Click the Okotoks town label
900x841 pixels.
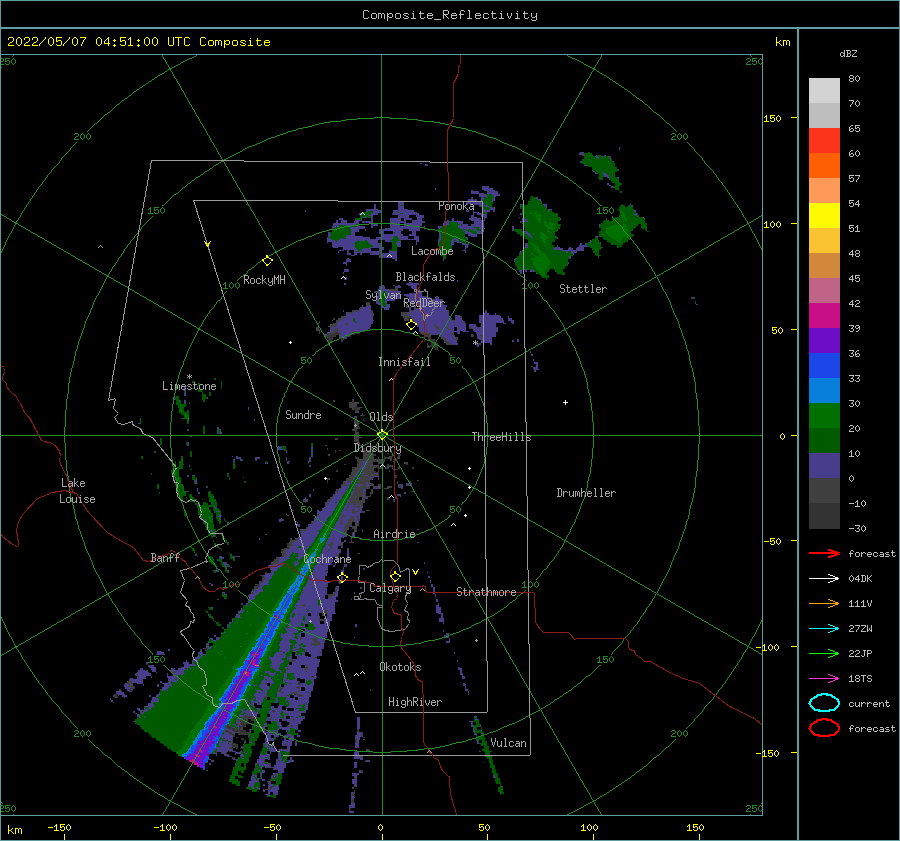pos(400,667)
